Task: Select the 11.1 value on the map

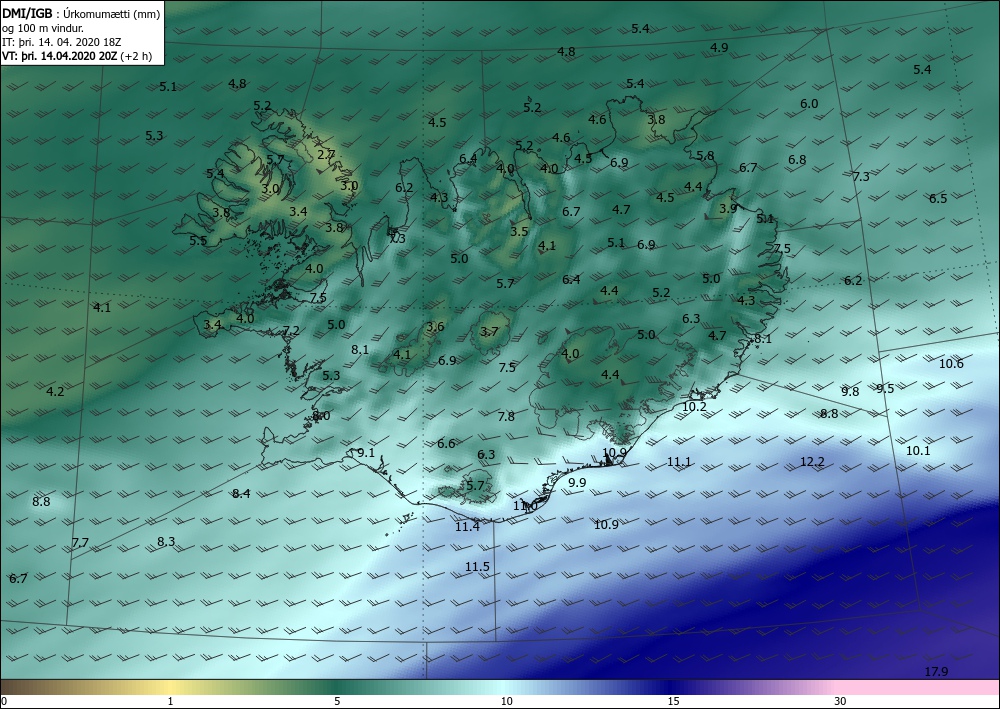Action: (679, 462)
